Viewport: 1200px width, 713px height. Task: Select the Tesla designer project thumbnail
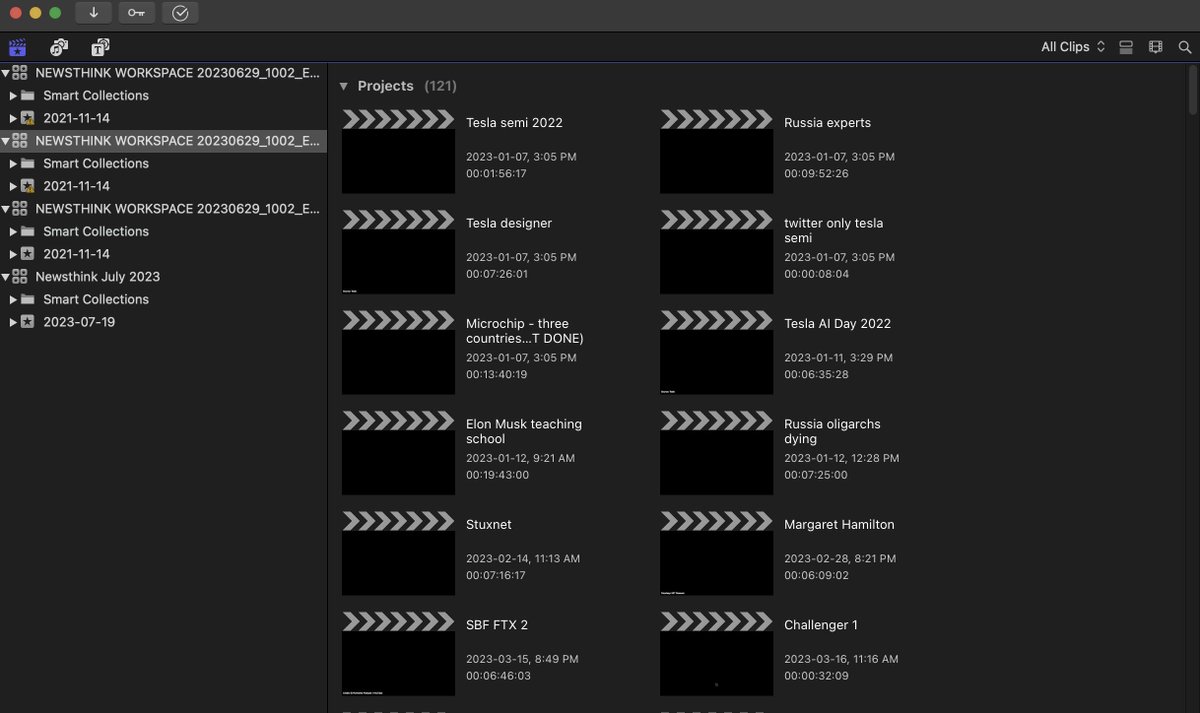tap(398, 252)
